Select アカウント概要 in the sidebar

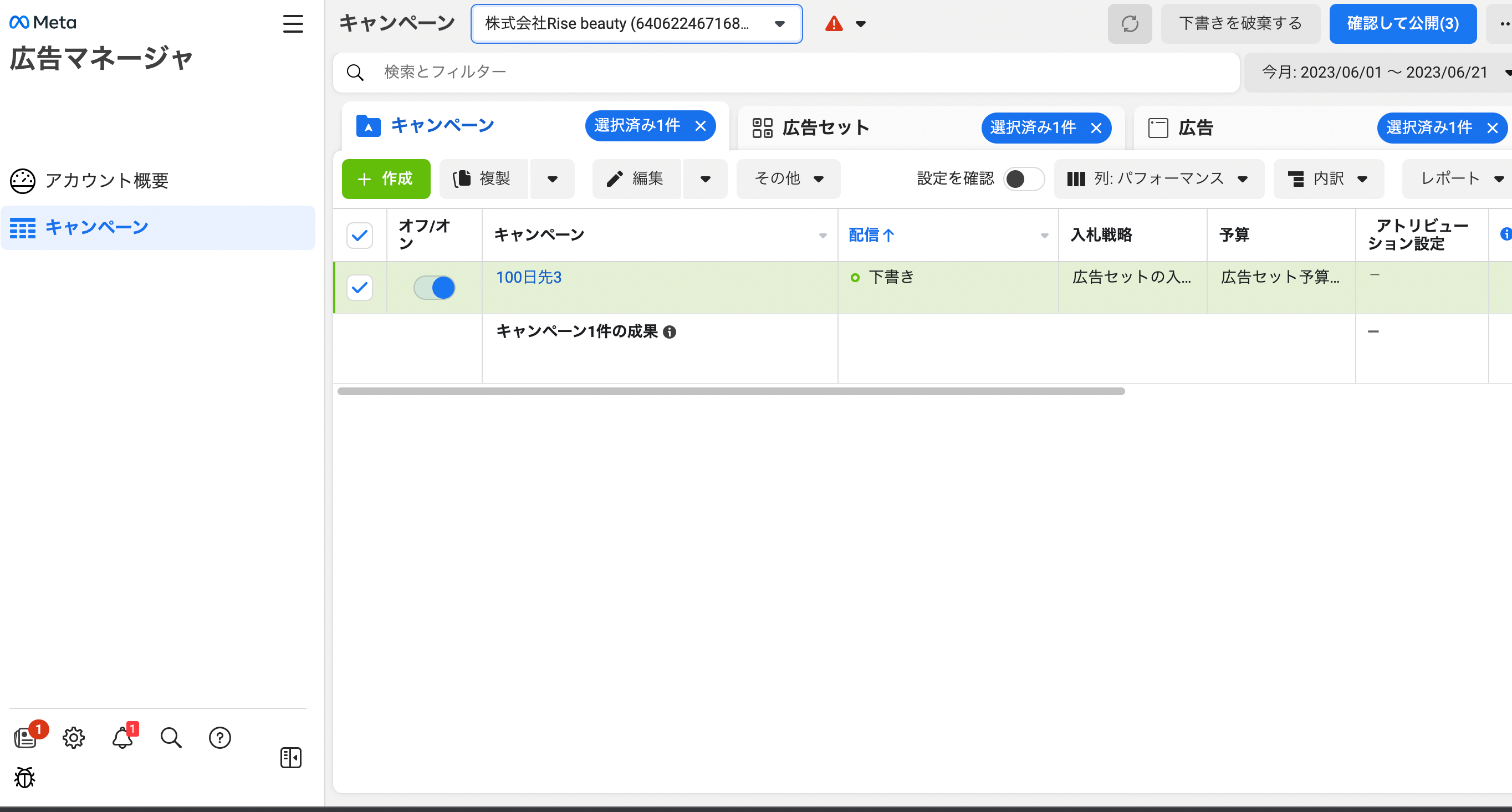(107, 180)
